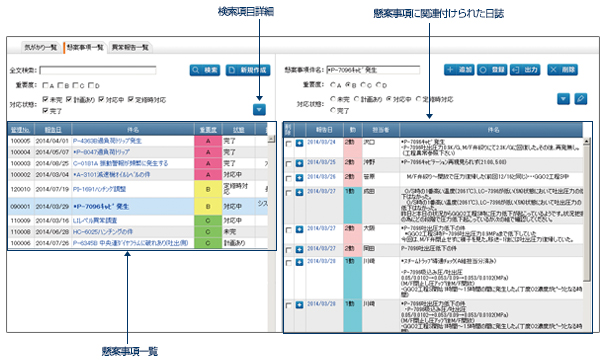The height and width of the screenshot is (363, 600).
Task: Select 重要度 C radio in detail pane
Action: point(363,85)
